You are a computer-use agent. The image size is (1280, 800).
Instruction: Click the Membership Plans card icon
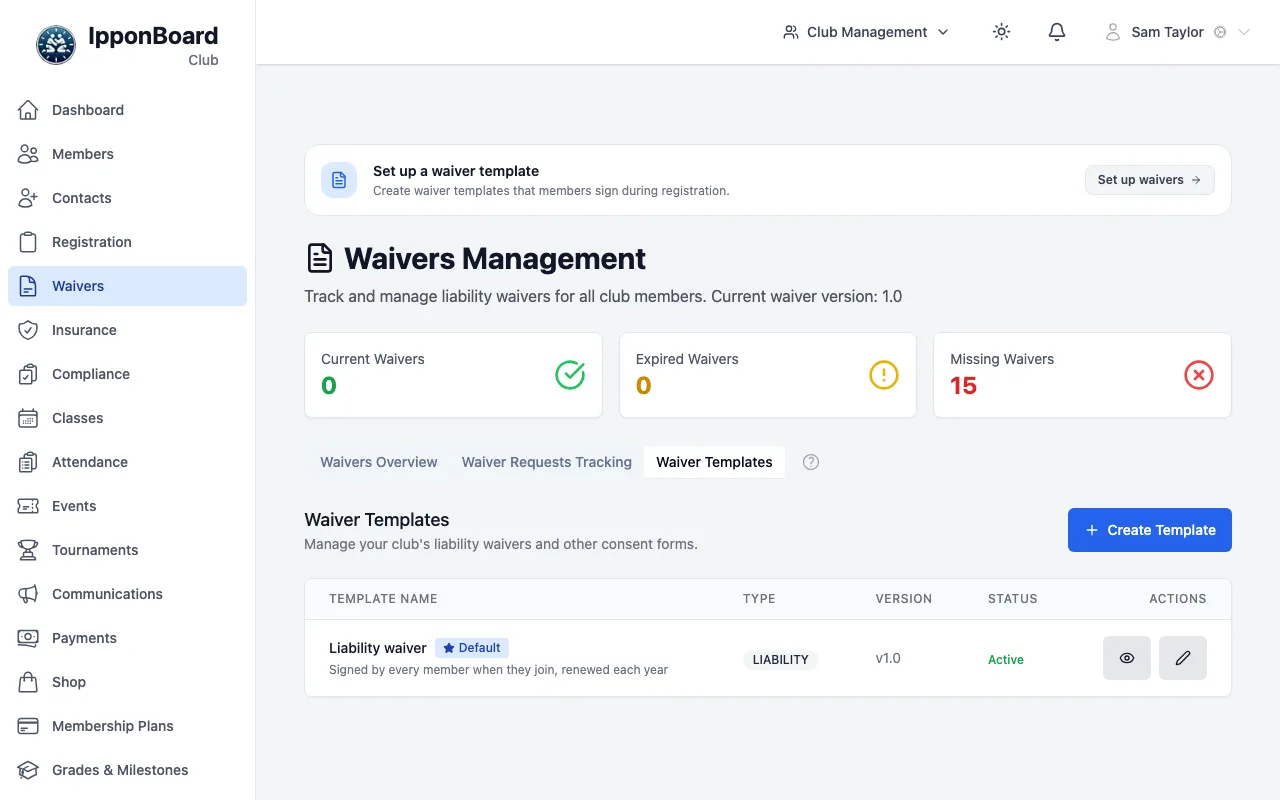(x=28, y=726)
